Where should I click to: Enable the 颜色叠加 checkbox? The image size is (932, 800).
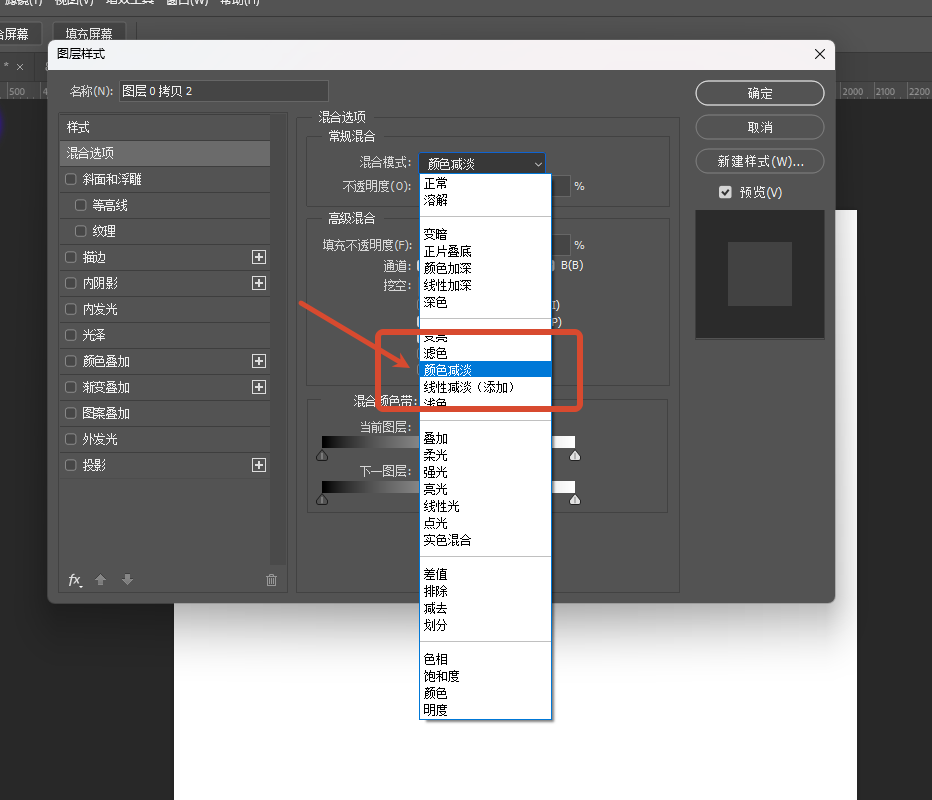click(71, 361)
